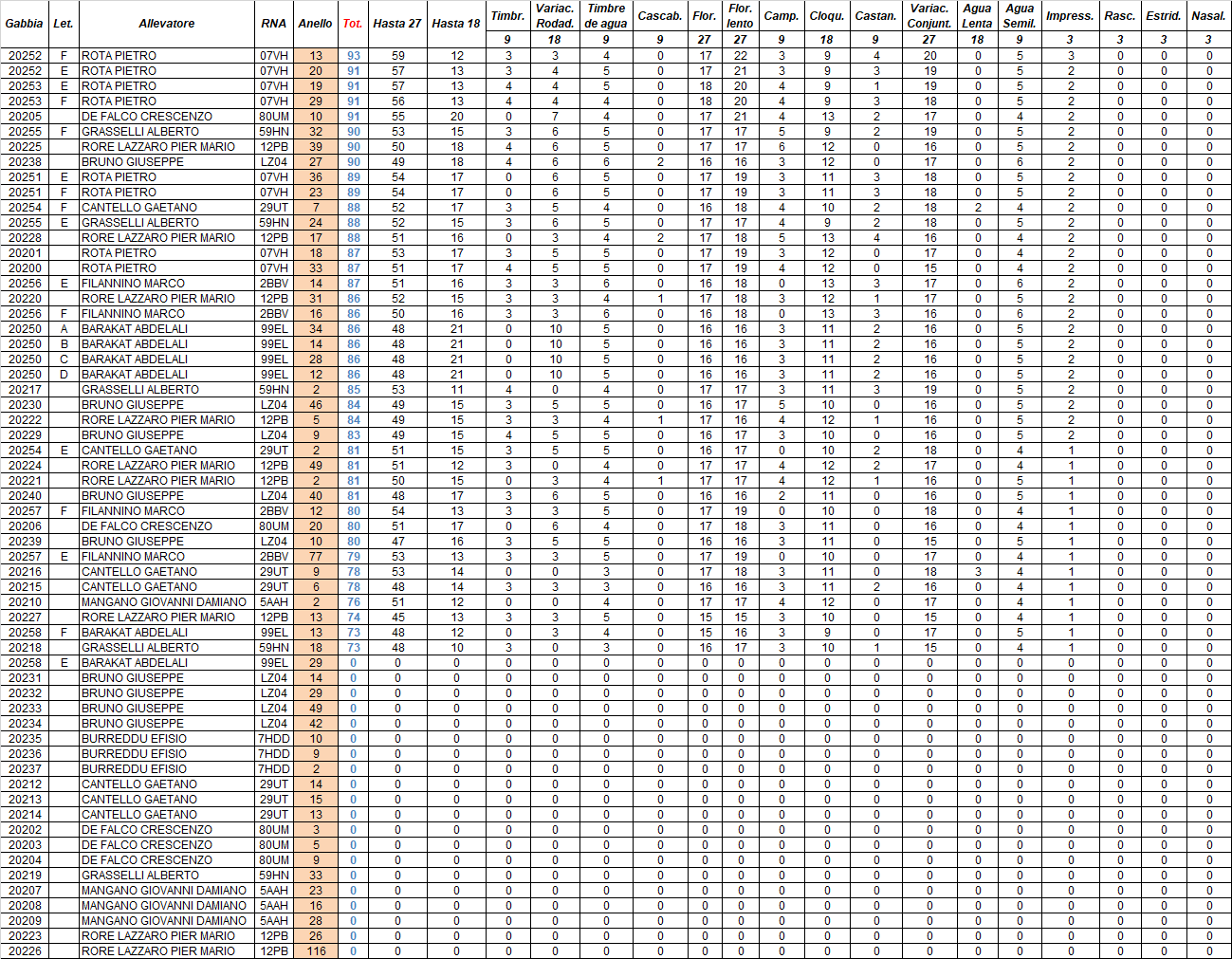Click the Castan. column header
1232x959 pixels.
point(875,16)
